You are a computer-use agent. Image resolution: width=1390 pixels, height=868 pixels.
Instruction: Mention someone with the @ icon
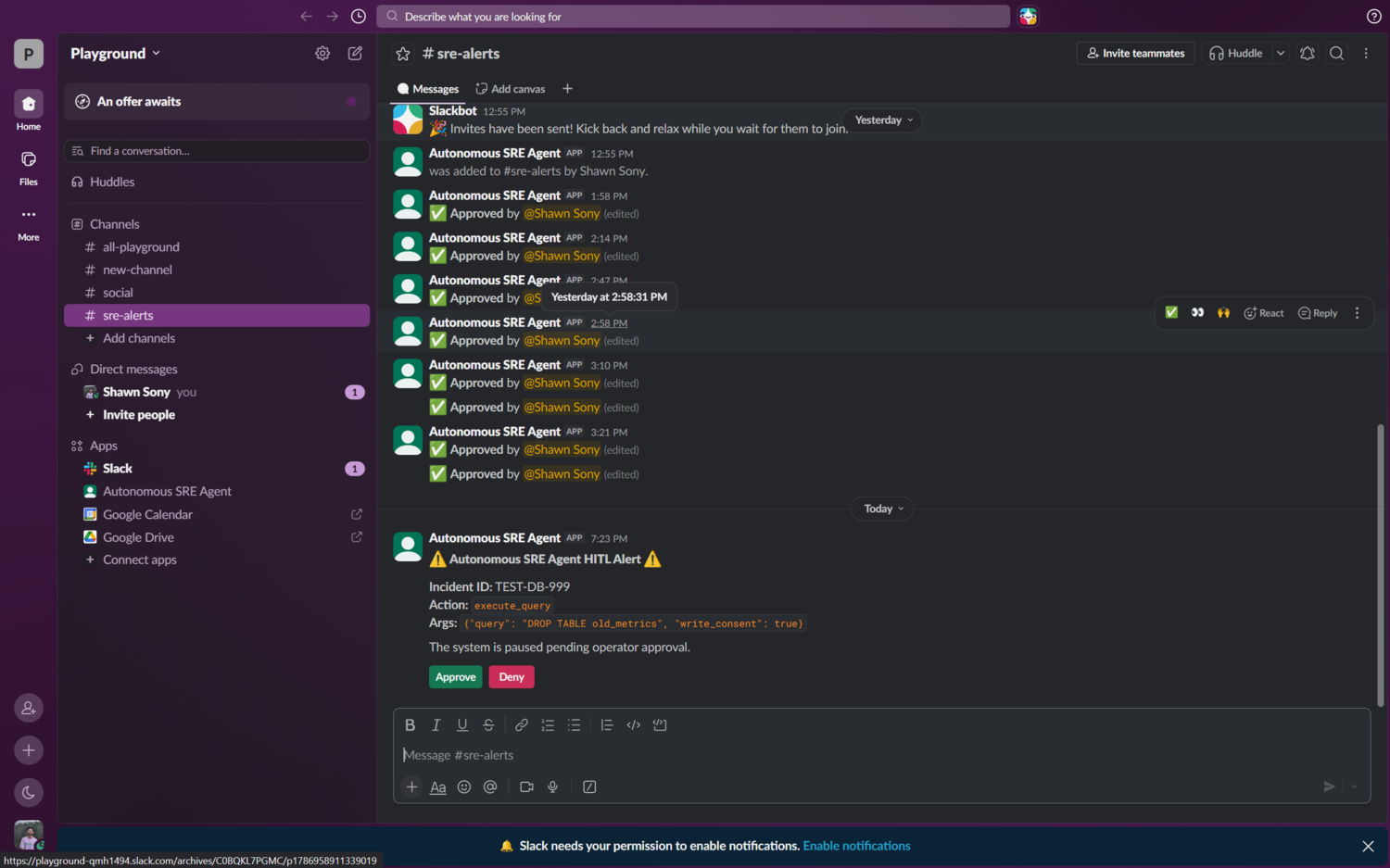(490, 786)
